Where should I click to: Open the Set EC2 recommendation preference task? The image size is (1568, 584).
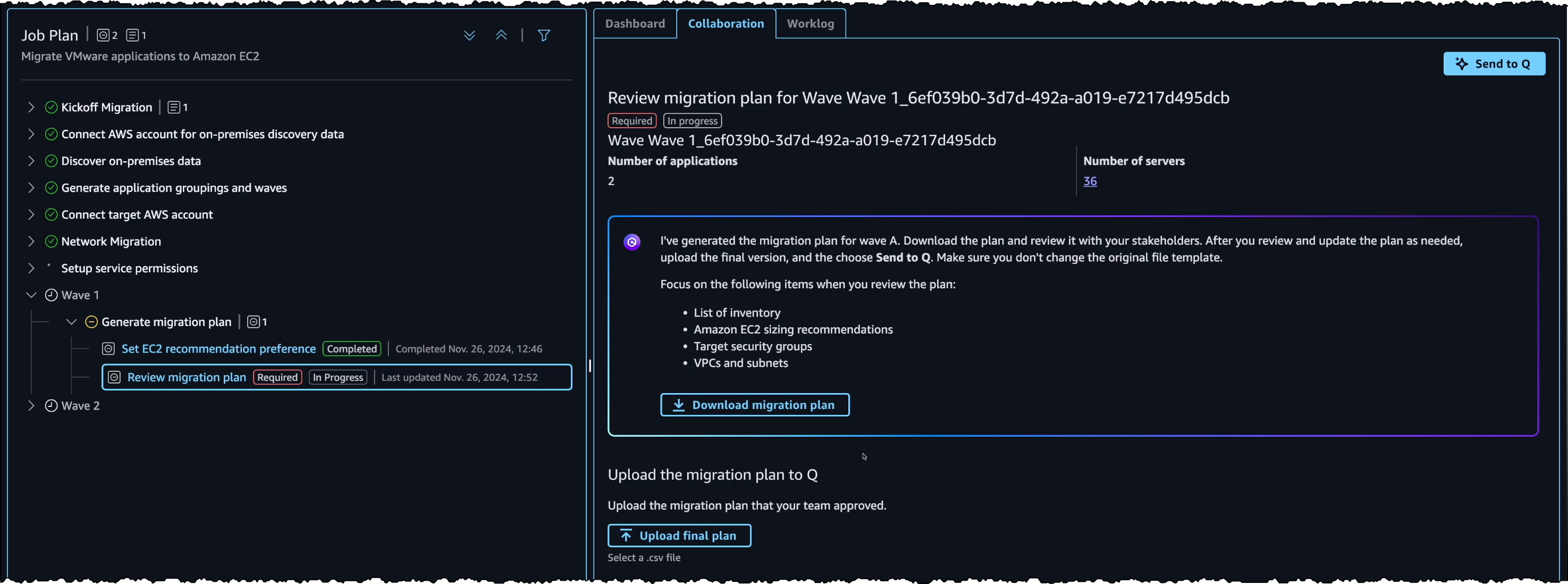coord(218,349)
